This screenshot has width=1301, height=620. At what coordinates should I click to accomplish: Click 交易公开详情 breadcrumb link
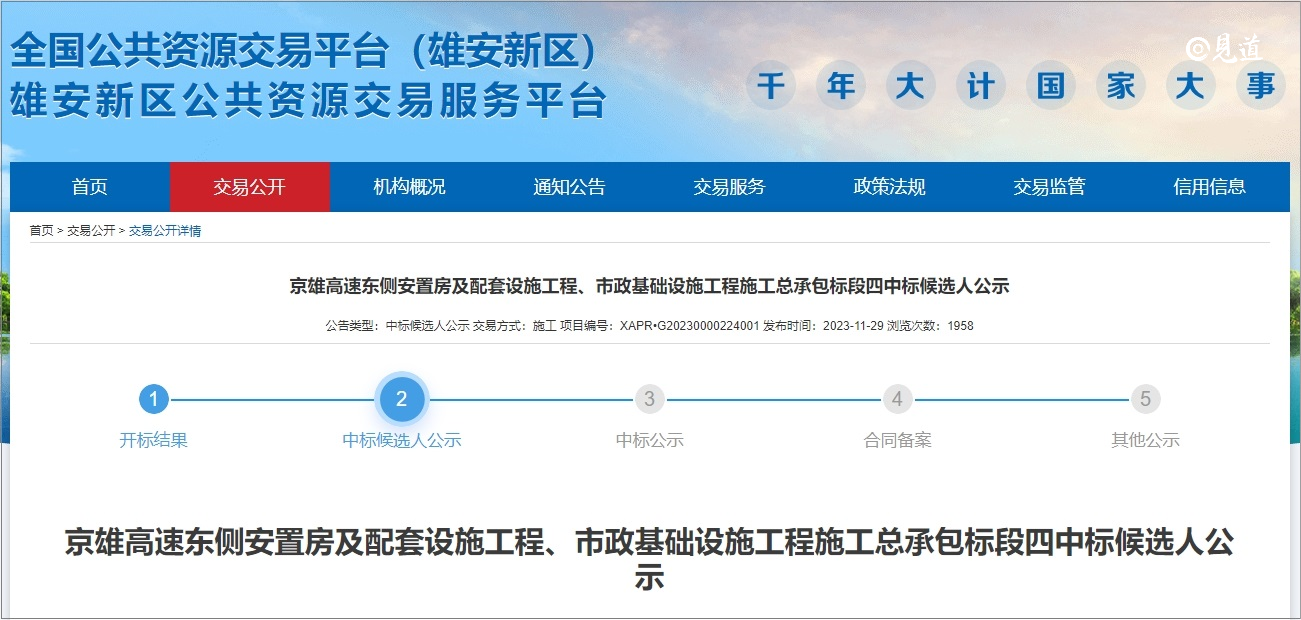165,231
